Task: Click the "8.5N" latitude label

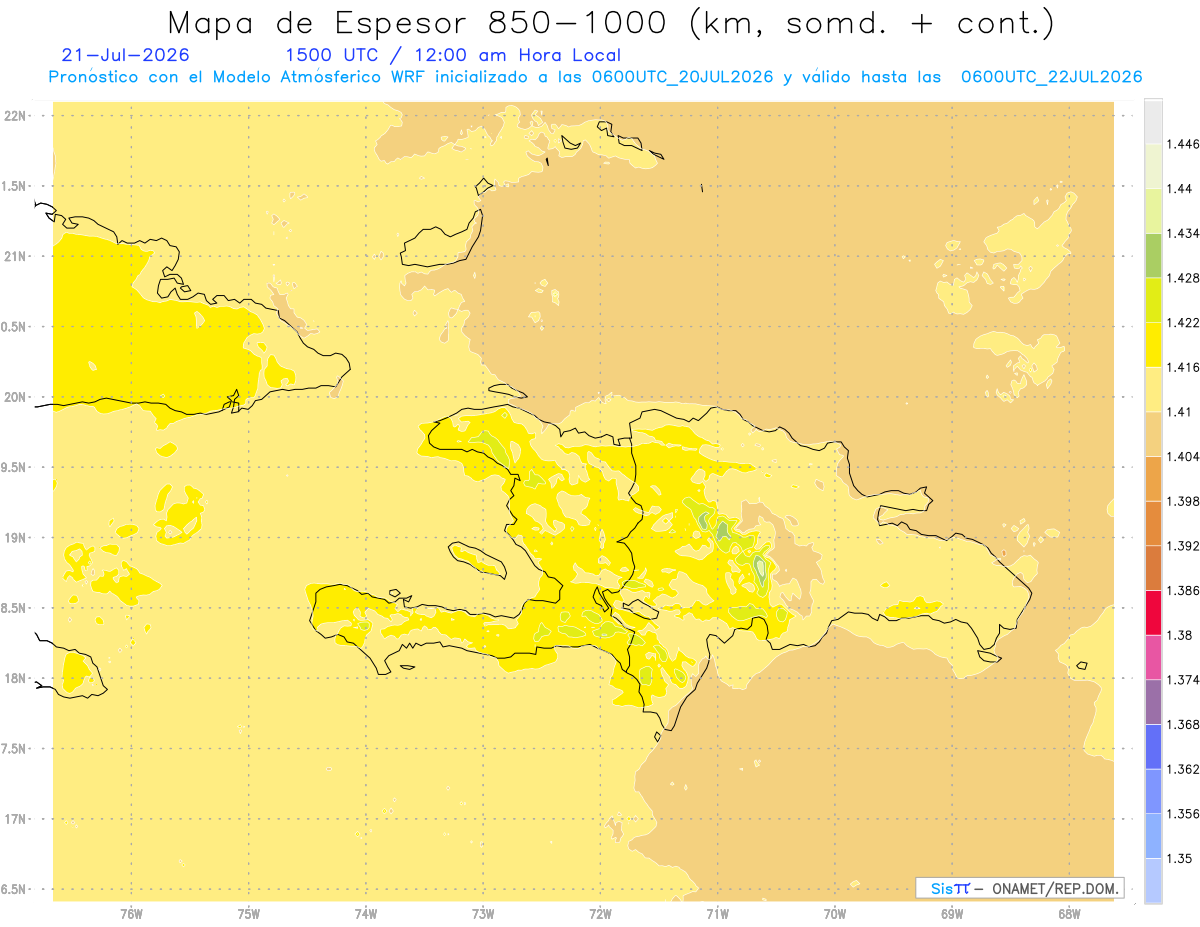Action: [14, 609]
